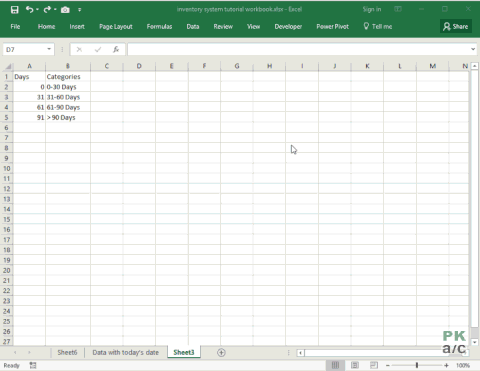Save the workbook with the floppy icon
The image size is (480, 371).
click(x=14, y=10)
